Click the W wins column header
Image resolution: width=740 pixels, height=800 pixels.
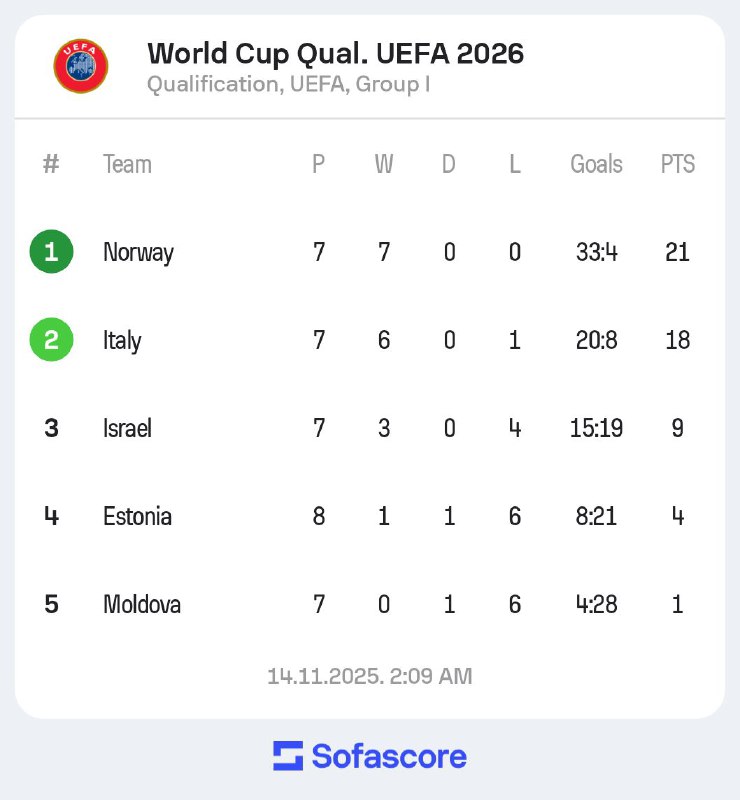point(384,164)
